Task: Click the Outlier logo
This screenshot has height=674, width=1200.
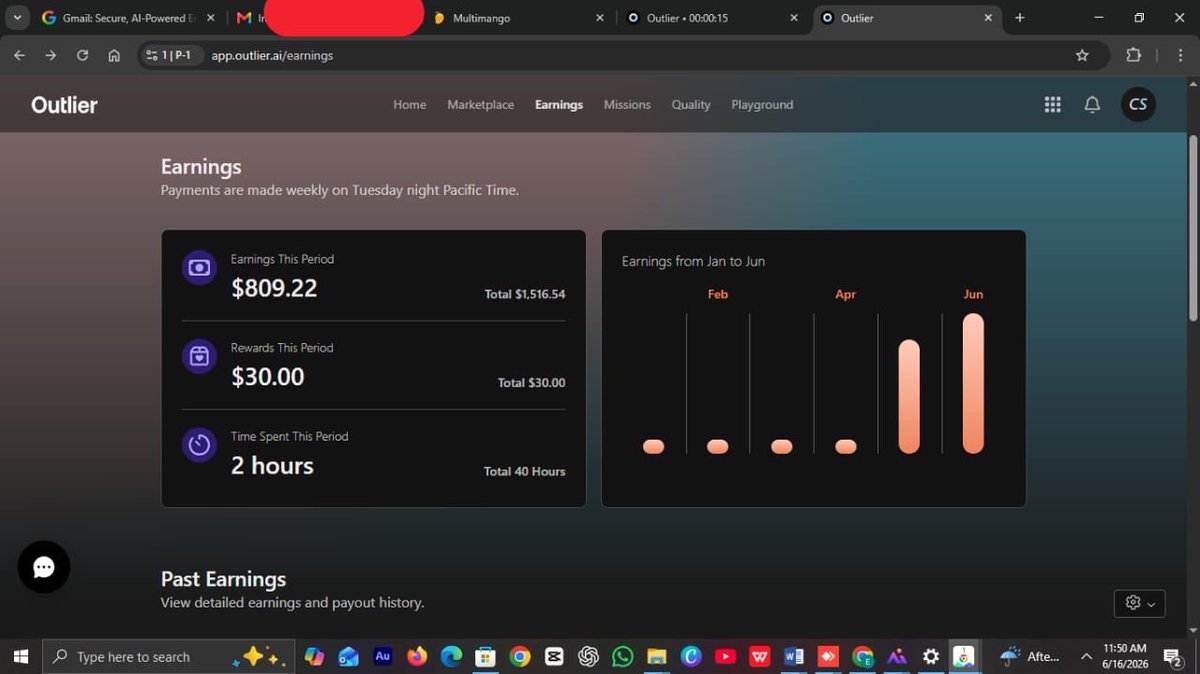Action: (x=64, y=105)
